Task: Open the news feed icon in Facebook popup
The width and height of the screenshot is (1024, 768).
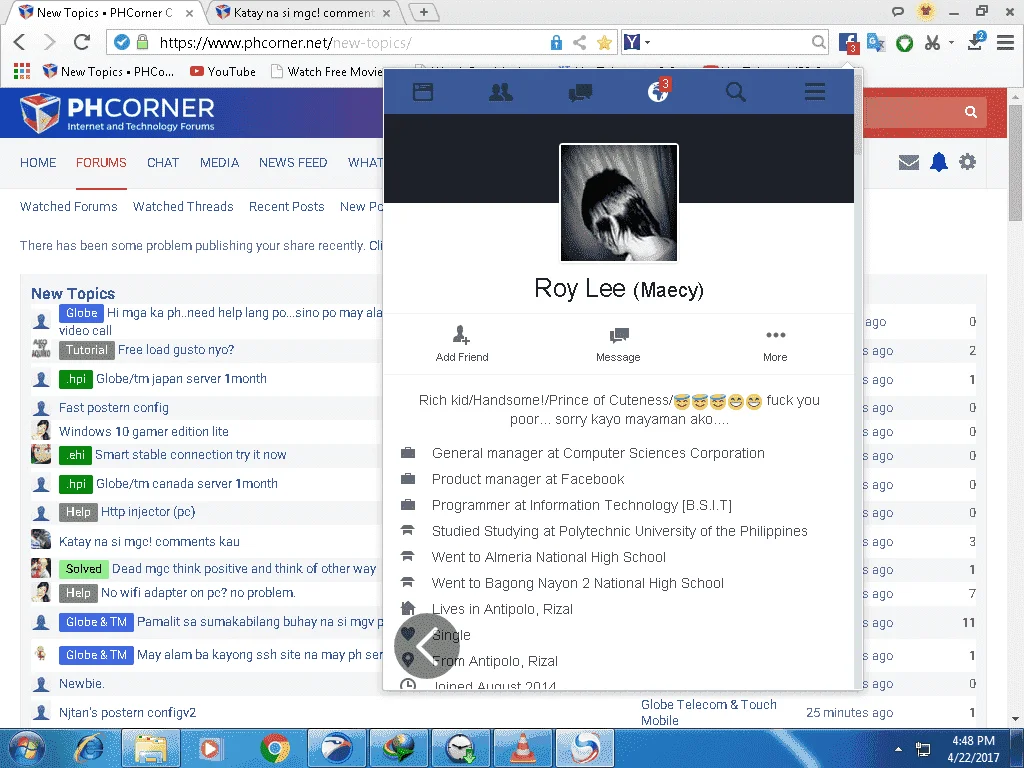Action: [x=423, y=92]
